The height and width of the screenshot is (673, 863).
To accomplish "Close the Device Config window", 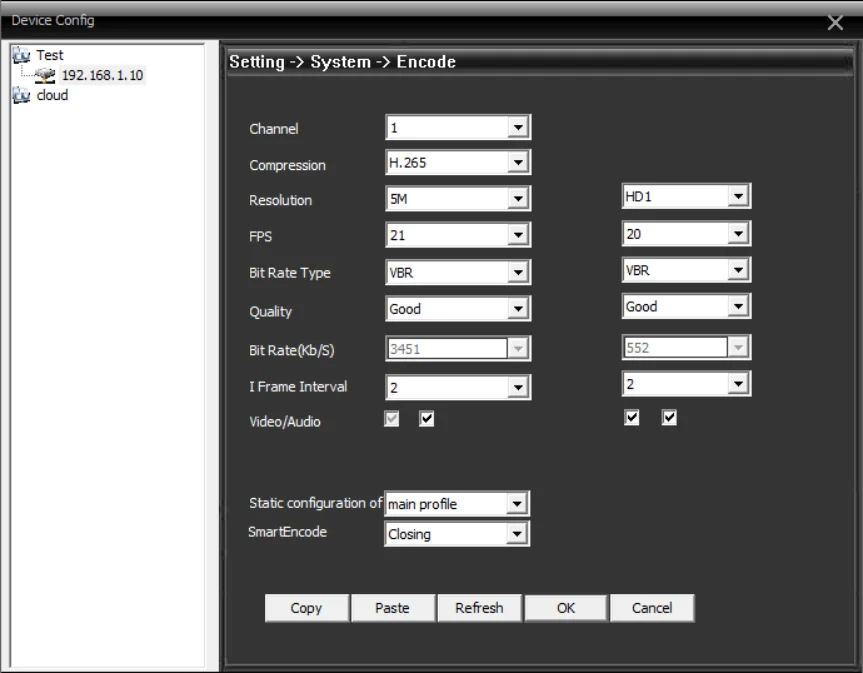I will pos(836,22).
